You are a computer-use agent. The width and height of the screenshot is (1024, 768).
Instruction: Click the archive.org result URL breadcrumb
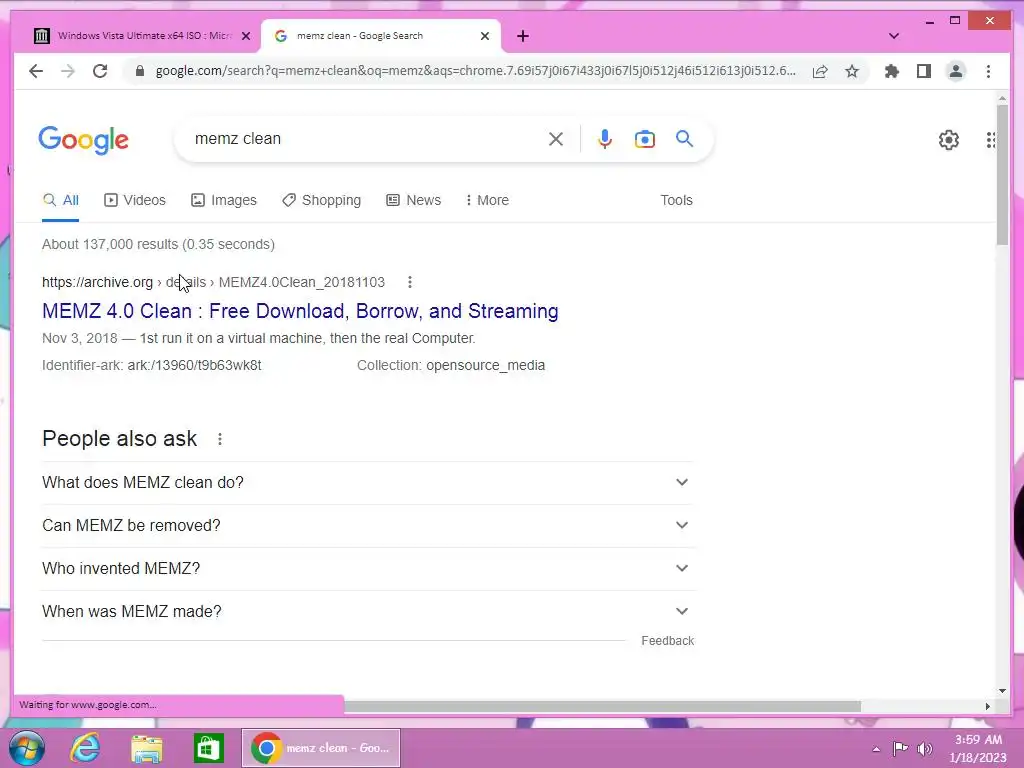click(x=214, y=282)
